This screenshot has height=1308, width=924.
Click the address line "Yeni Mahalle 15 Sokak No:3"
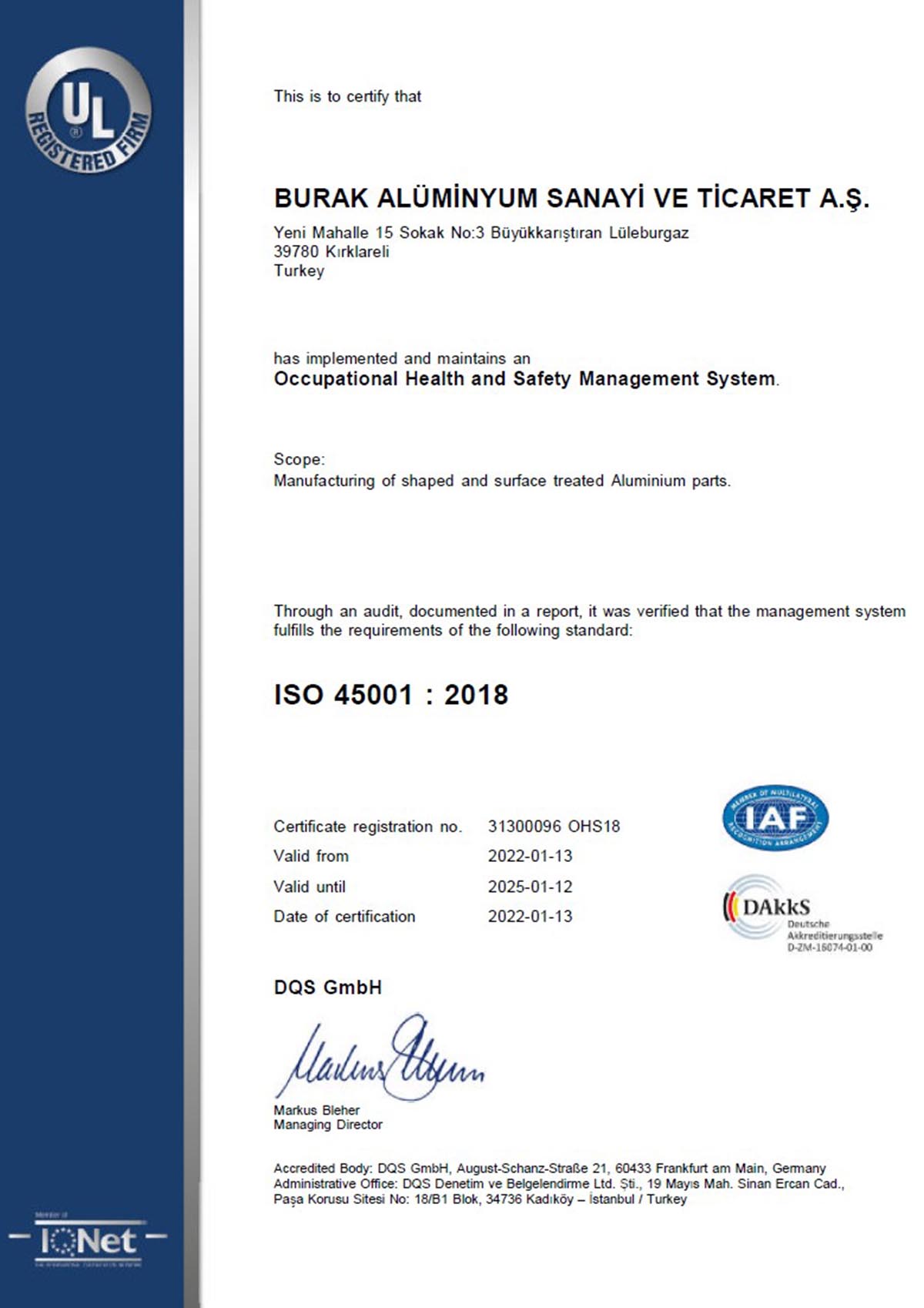click(379, 233)
